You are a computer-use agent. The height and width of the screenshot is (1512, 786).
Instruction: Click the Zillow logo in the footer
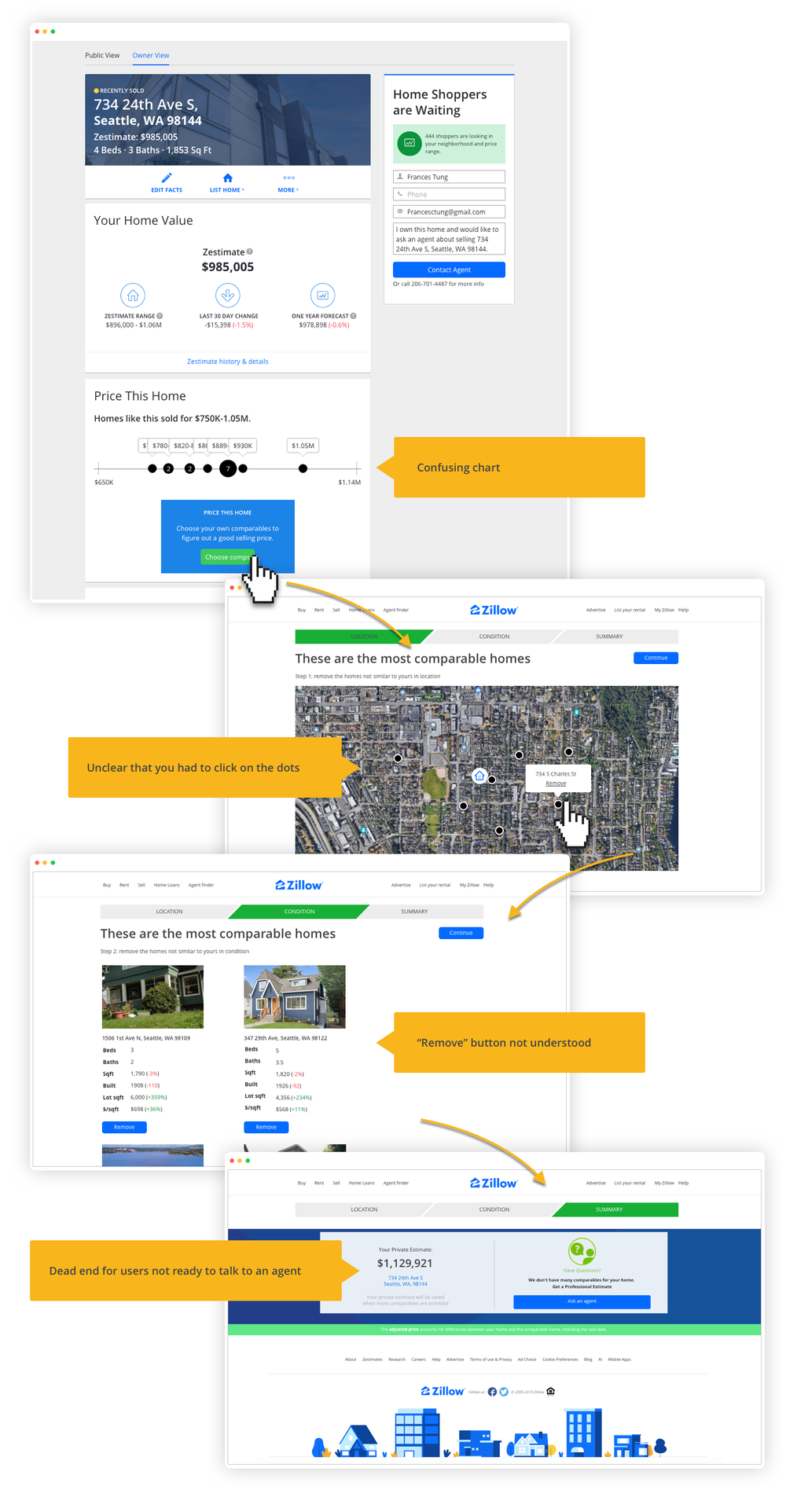pyautogui.click(x=443, y=1391)
